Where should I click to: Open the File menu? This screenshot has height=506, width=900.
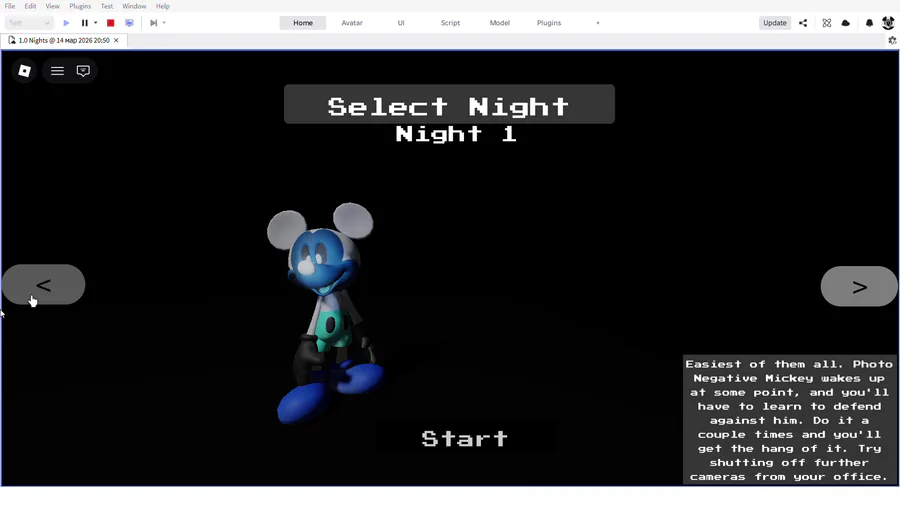[10, 6]
